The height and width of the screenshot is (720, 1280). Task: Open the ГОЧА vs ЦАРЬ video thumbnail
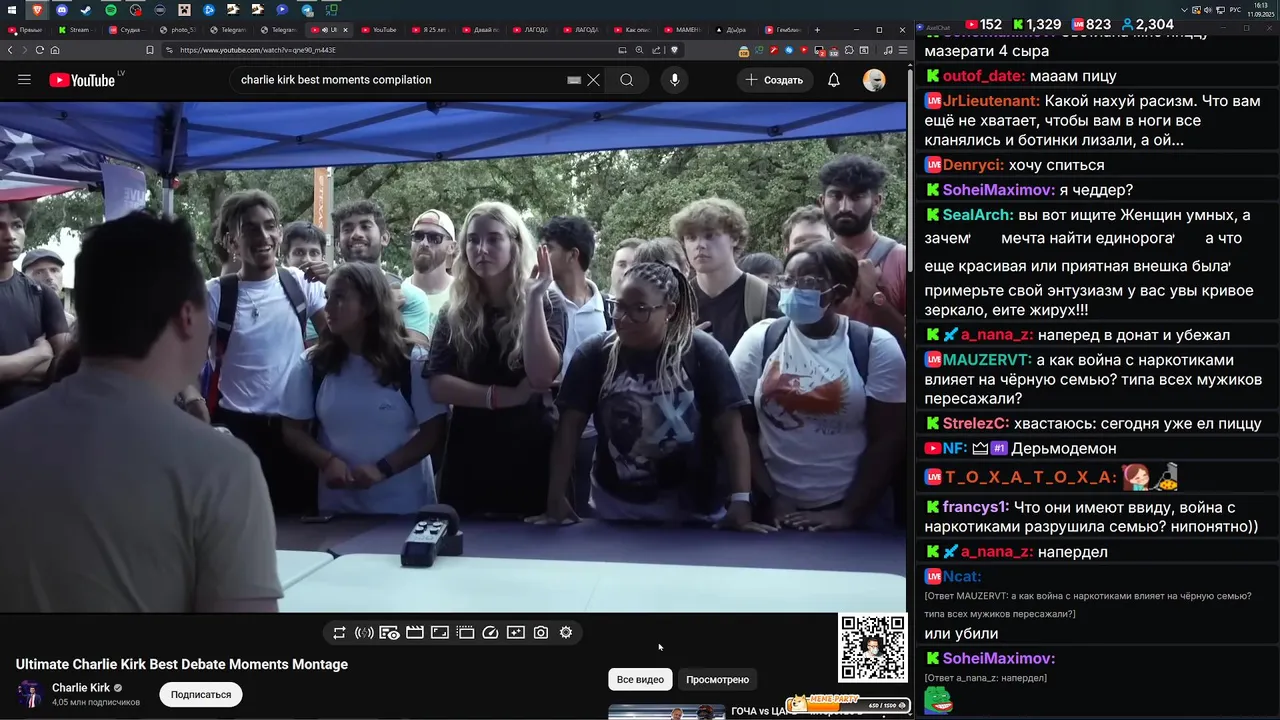[667, 712]
